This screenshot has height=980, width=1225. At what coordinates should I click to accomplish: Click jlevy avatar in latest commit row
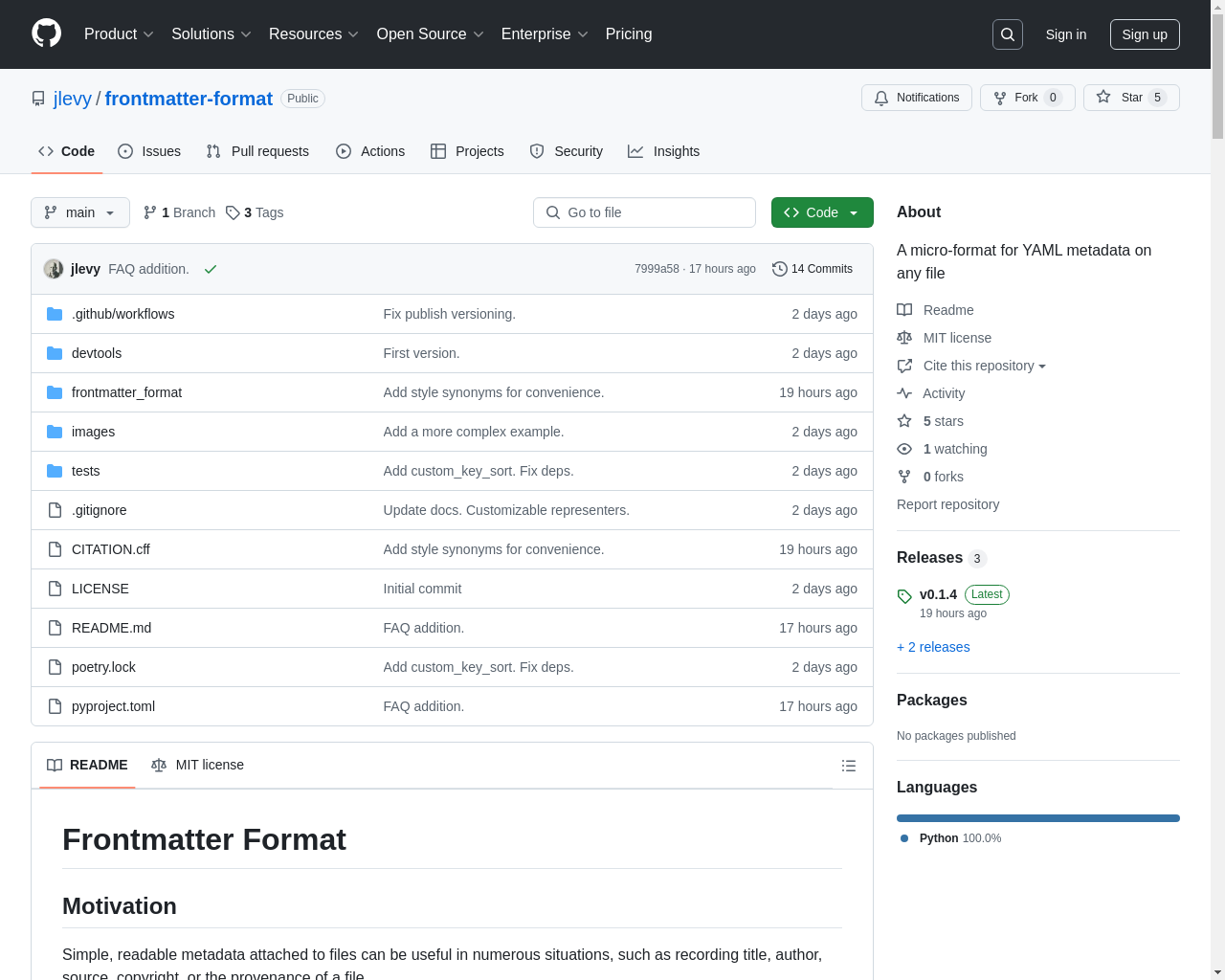coord(54,269)
